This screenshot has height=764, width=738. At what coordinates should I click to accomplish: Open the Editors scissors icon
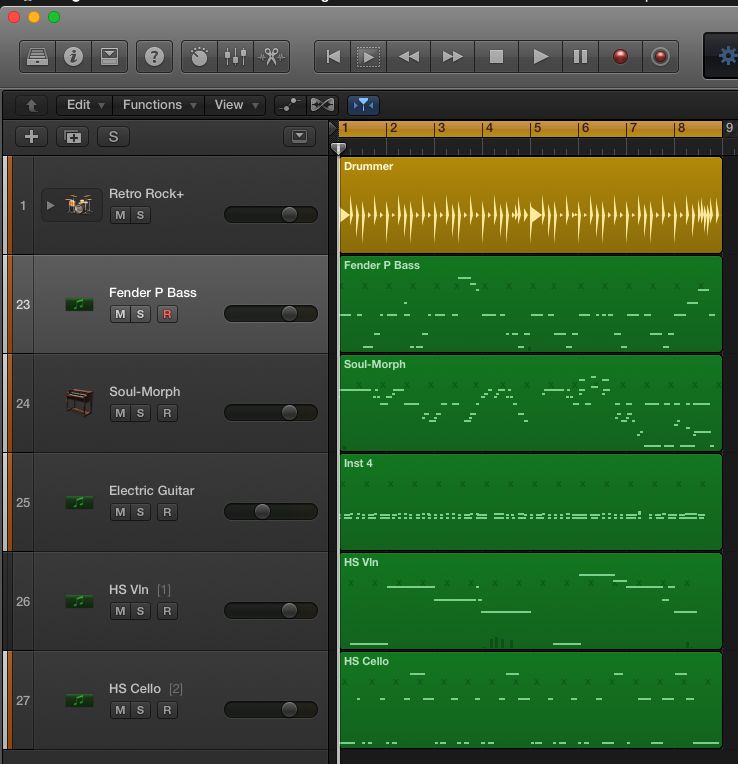coord(271,57)
